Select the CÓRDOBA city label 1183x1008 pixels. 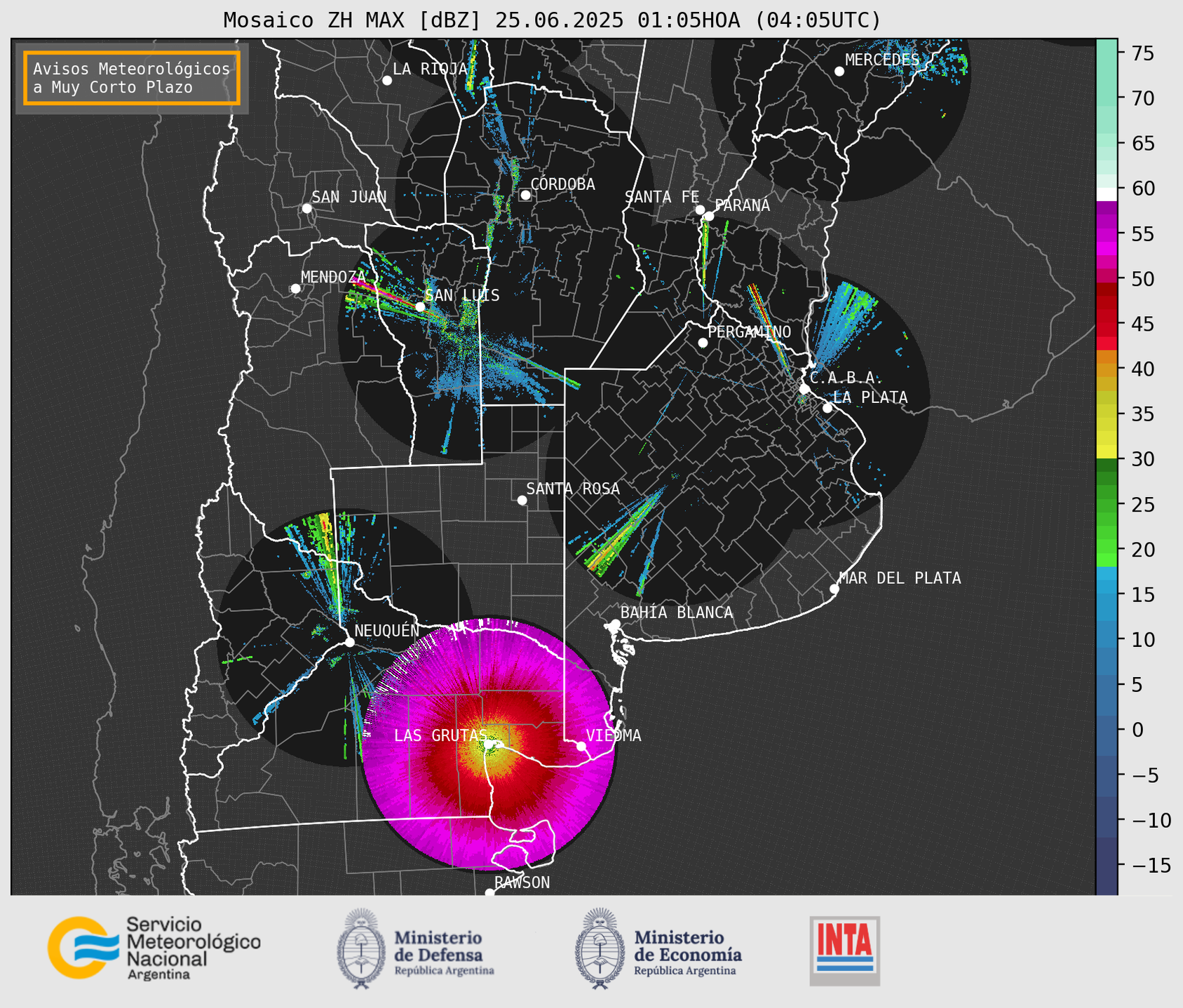tap(562, 184)
